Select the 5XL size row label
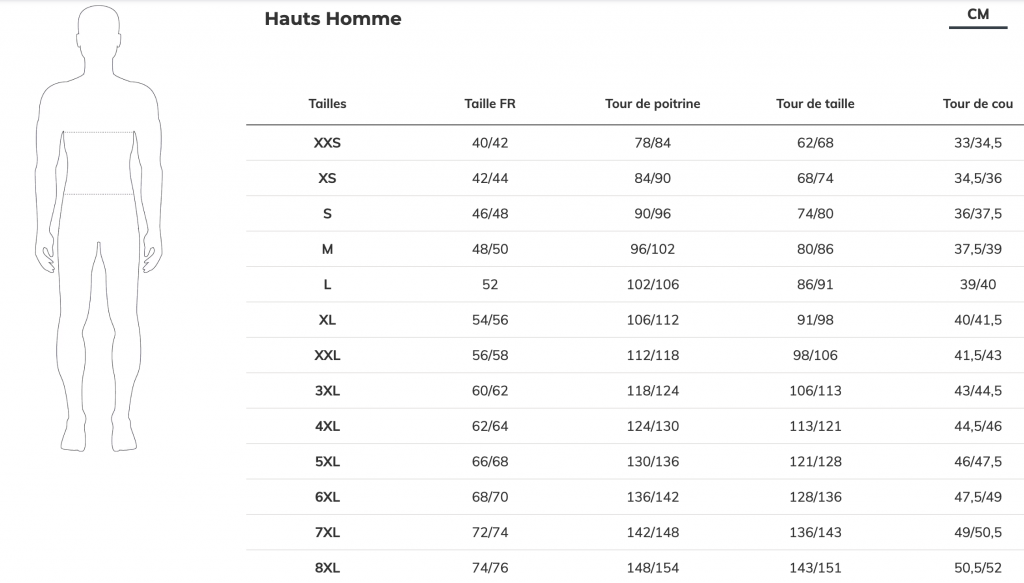The image size is (1024, 583). 327,462
